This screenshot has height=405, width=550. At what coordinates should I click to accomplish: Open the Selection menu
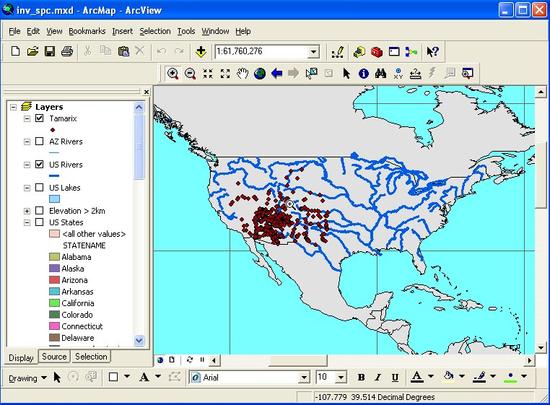(155, 31)
